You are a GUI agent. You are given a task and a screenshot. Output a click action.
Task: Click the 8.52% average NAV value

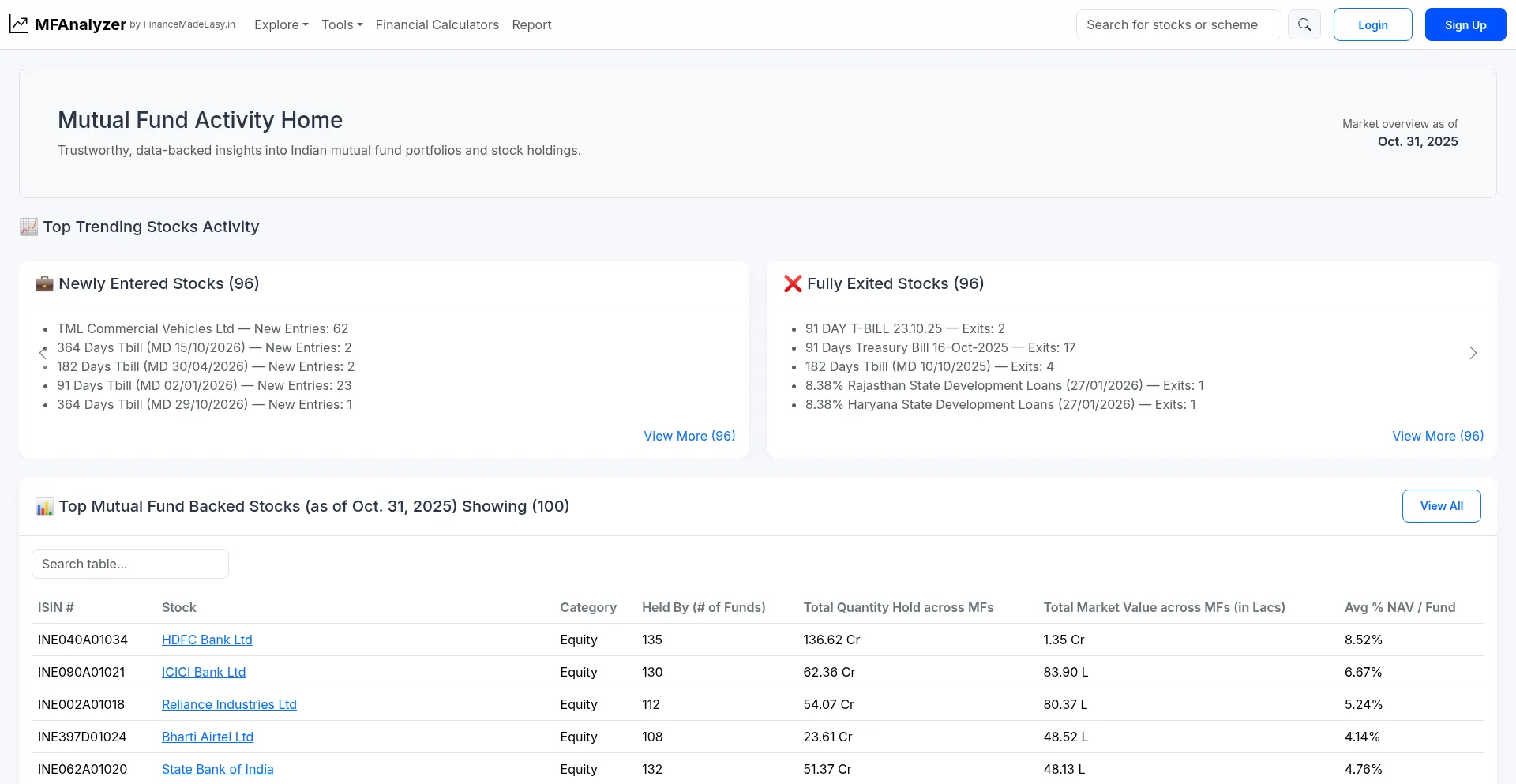(1364, 640)
